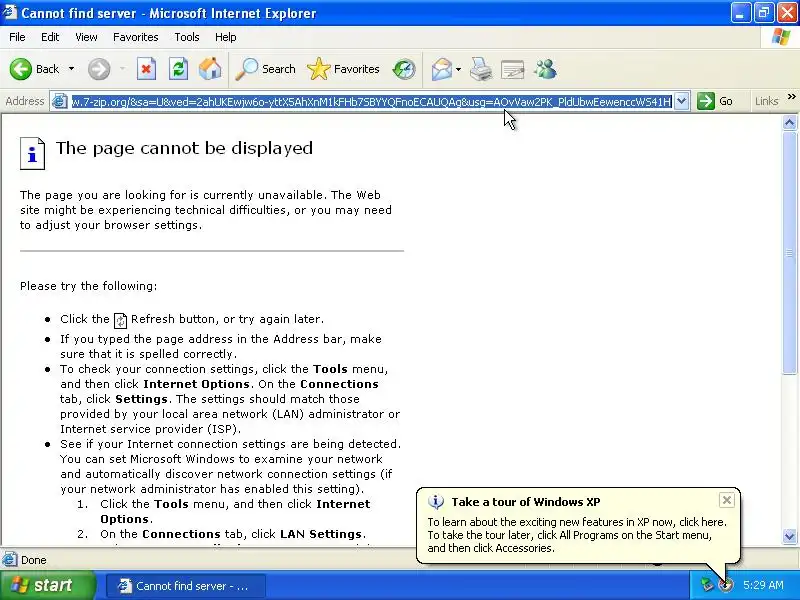This screenshot has height=600, width=800.
Task: Click the Print icon
Action: pos(481,69)
